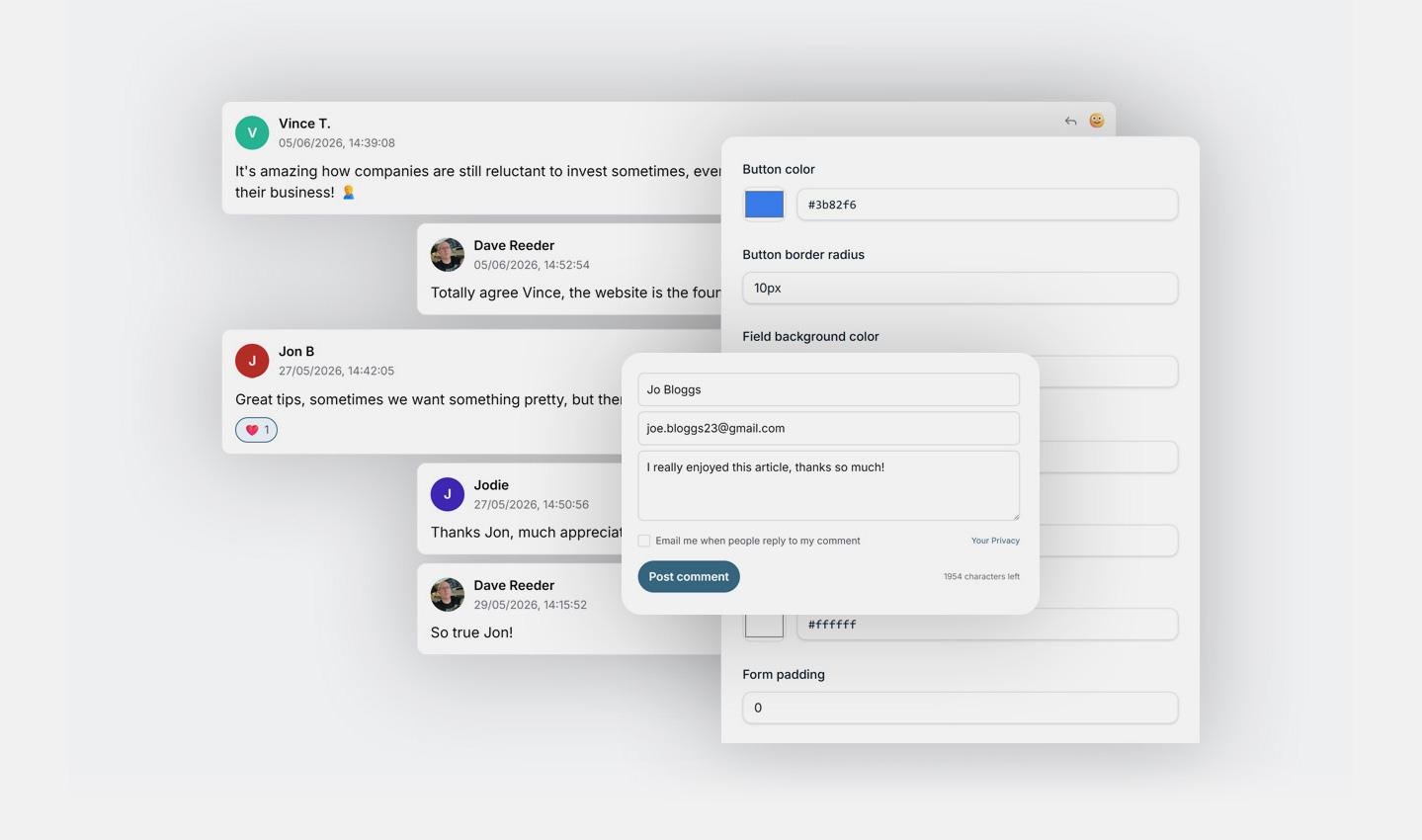Click Dave Reeder's avatar on the 29/05/2026 reply
Viewport: 1422px width, 840px height.
coord(448,594)
